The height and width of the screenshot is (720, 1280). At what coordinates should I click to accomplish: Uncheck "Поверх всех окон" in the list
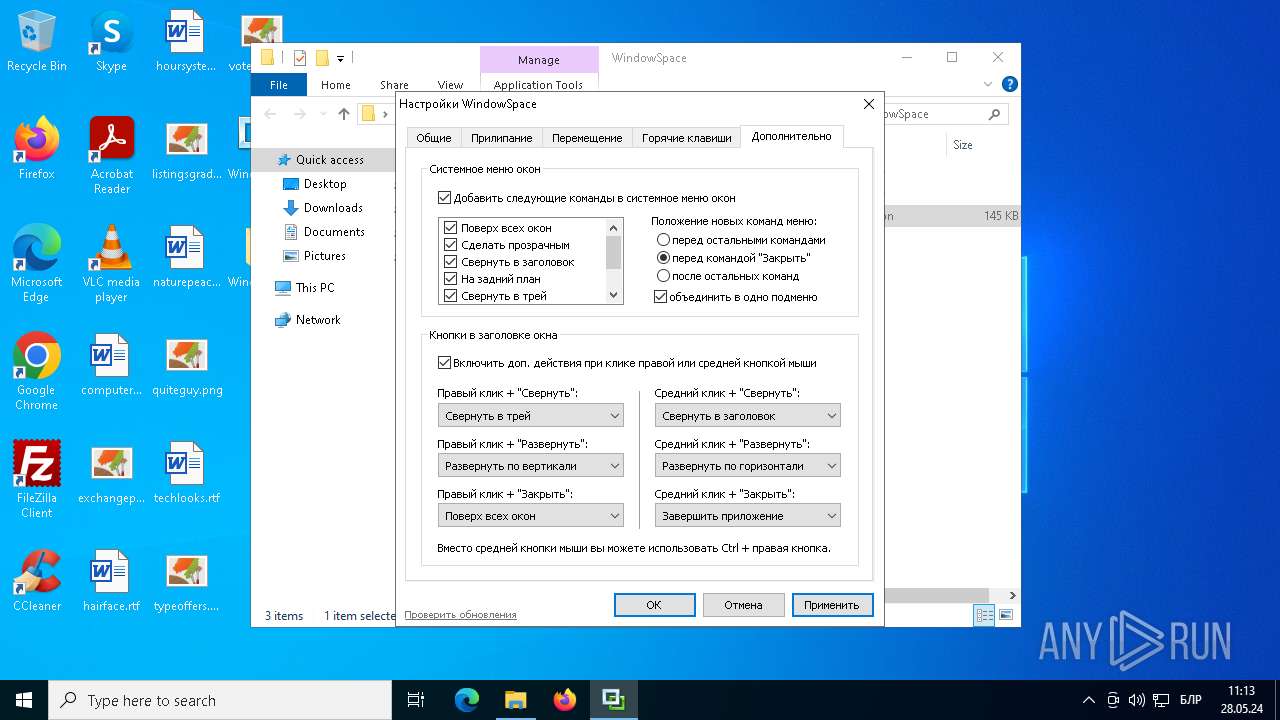pos(450,228)
